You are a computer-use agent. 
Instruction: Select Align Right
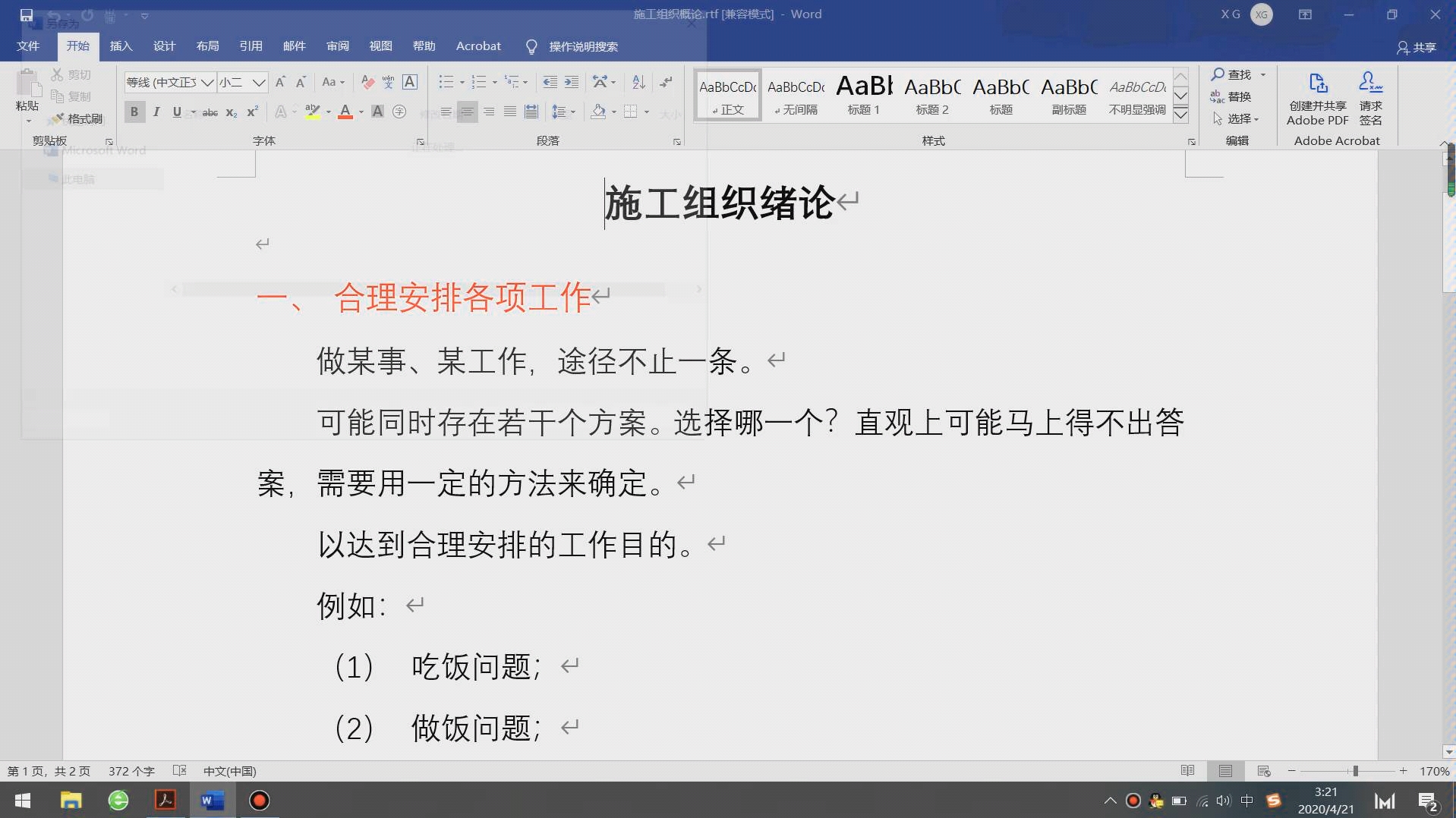coord(489,112)
